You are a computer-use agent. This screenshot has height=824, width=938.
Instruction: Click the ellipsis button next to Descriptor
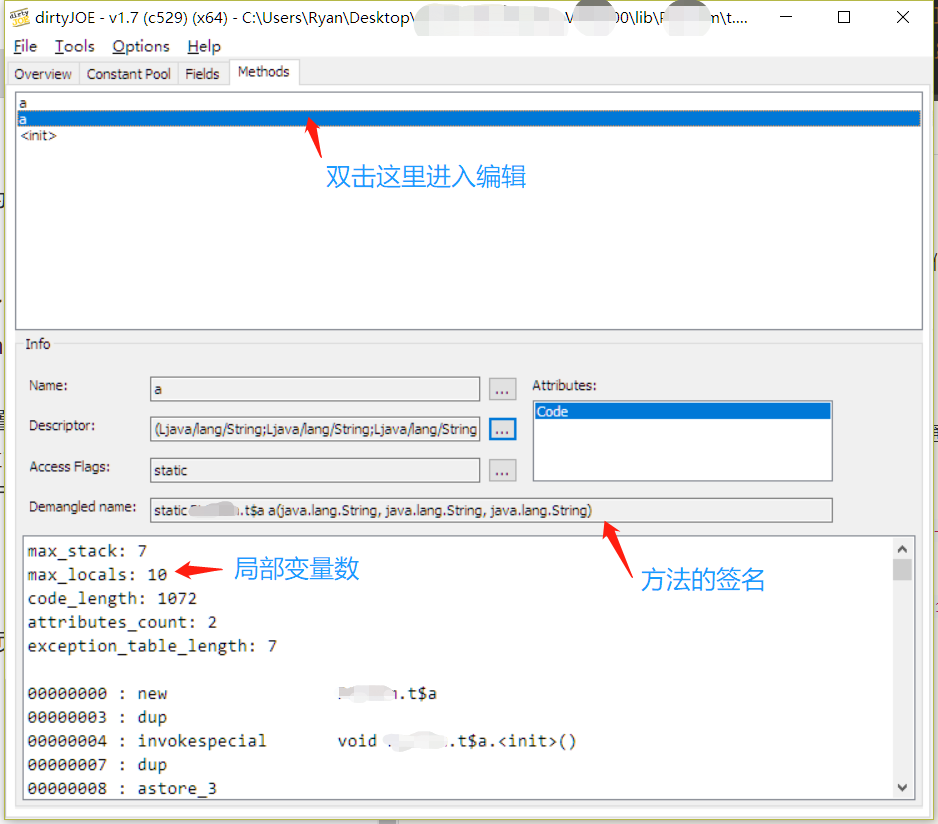(503, 429)
